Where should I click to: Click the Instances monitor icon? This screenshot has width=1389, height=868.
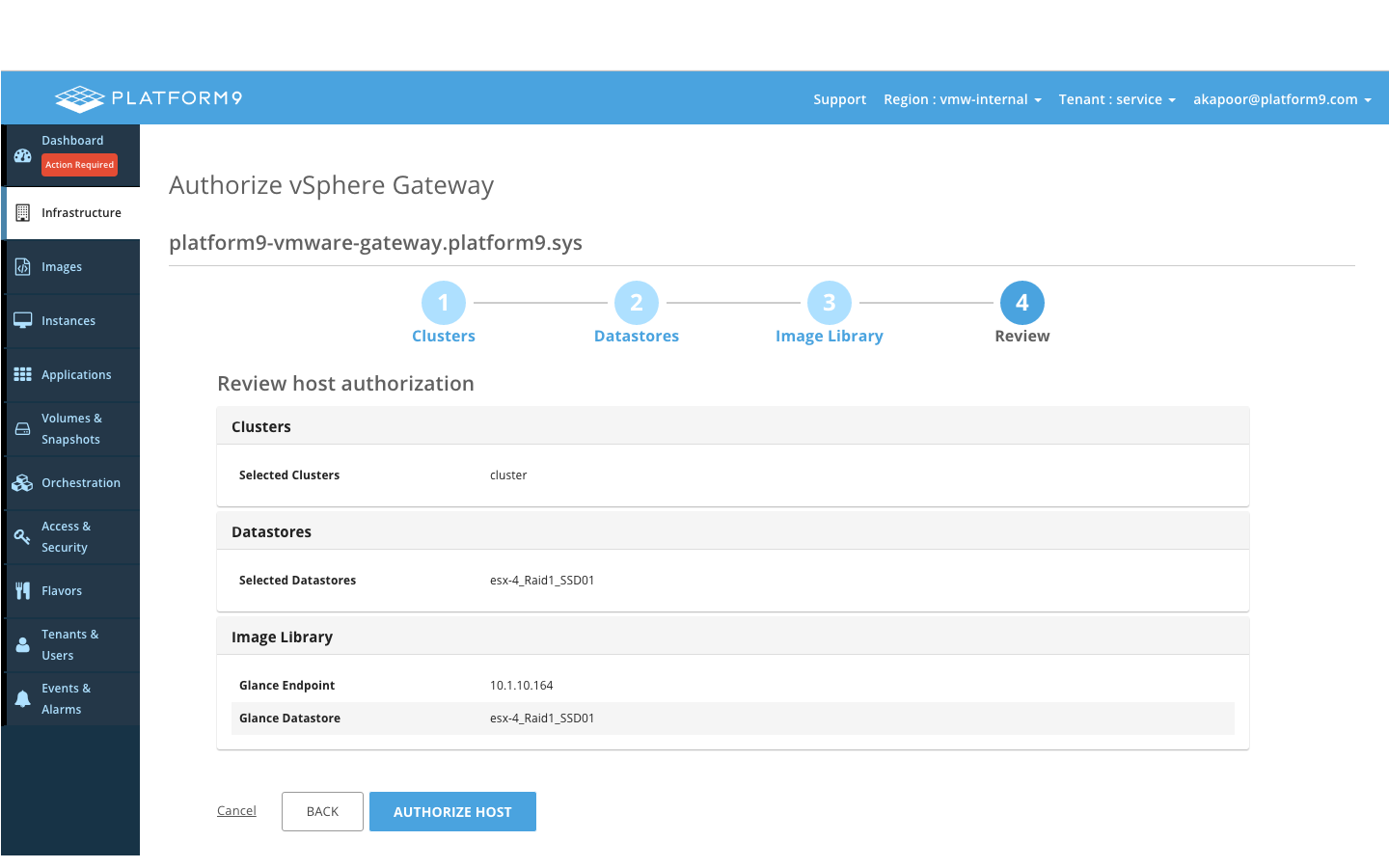[23, 321]
